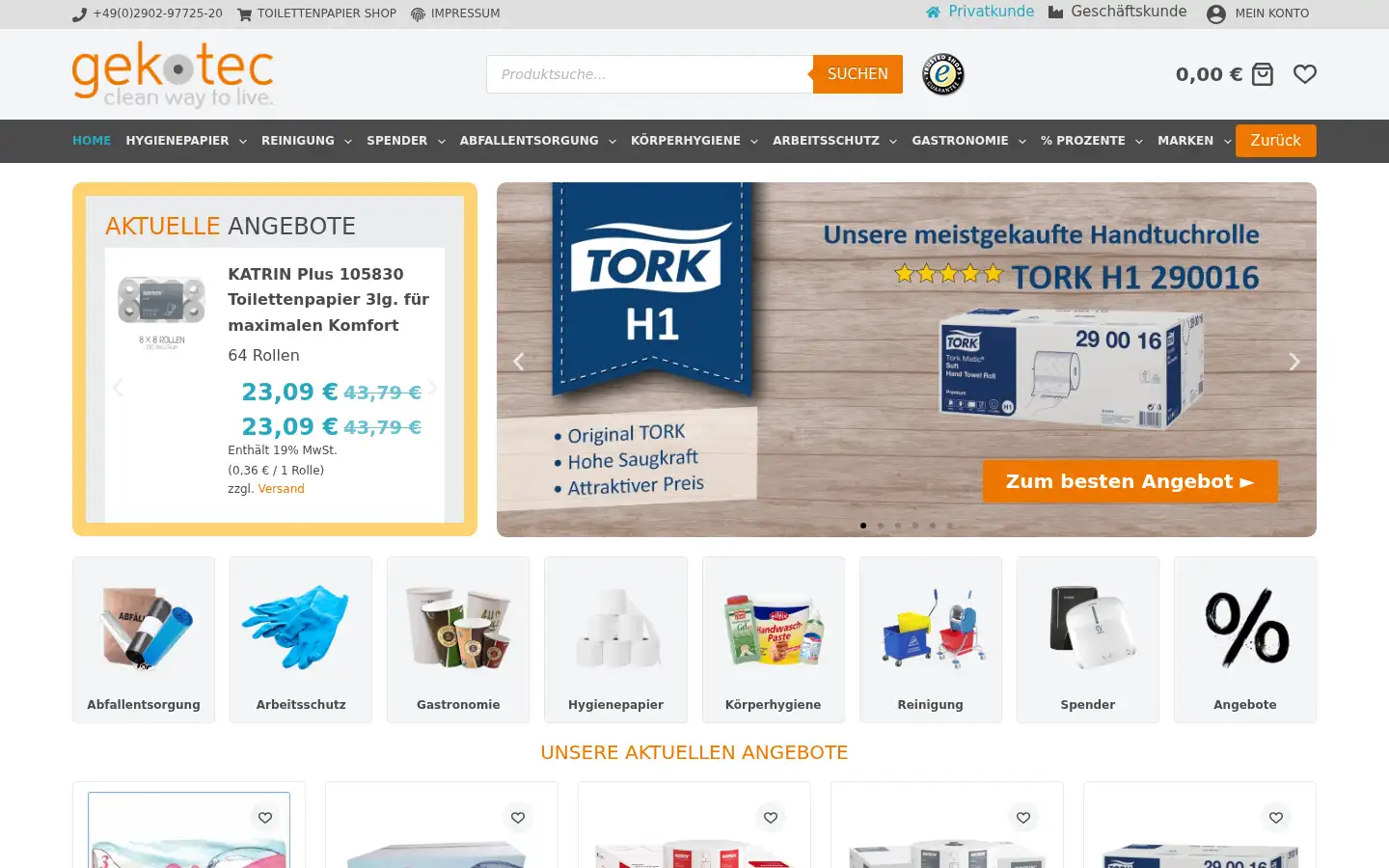Open the Hygienepapier rolls category tile

[615, 639]
